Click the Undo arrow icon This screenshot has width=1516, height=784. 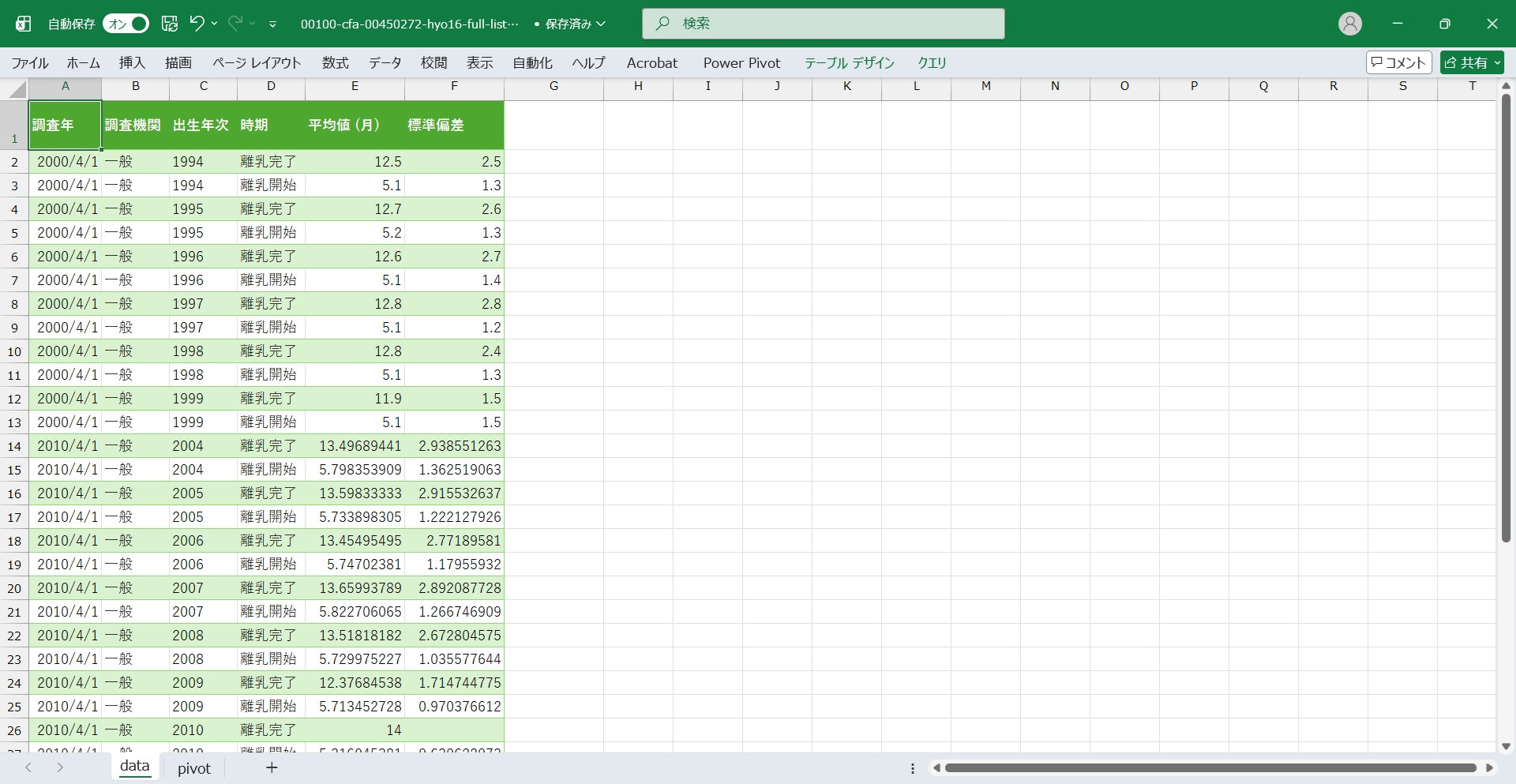(x=197, y=24)
